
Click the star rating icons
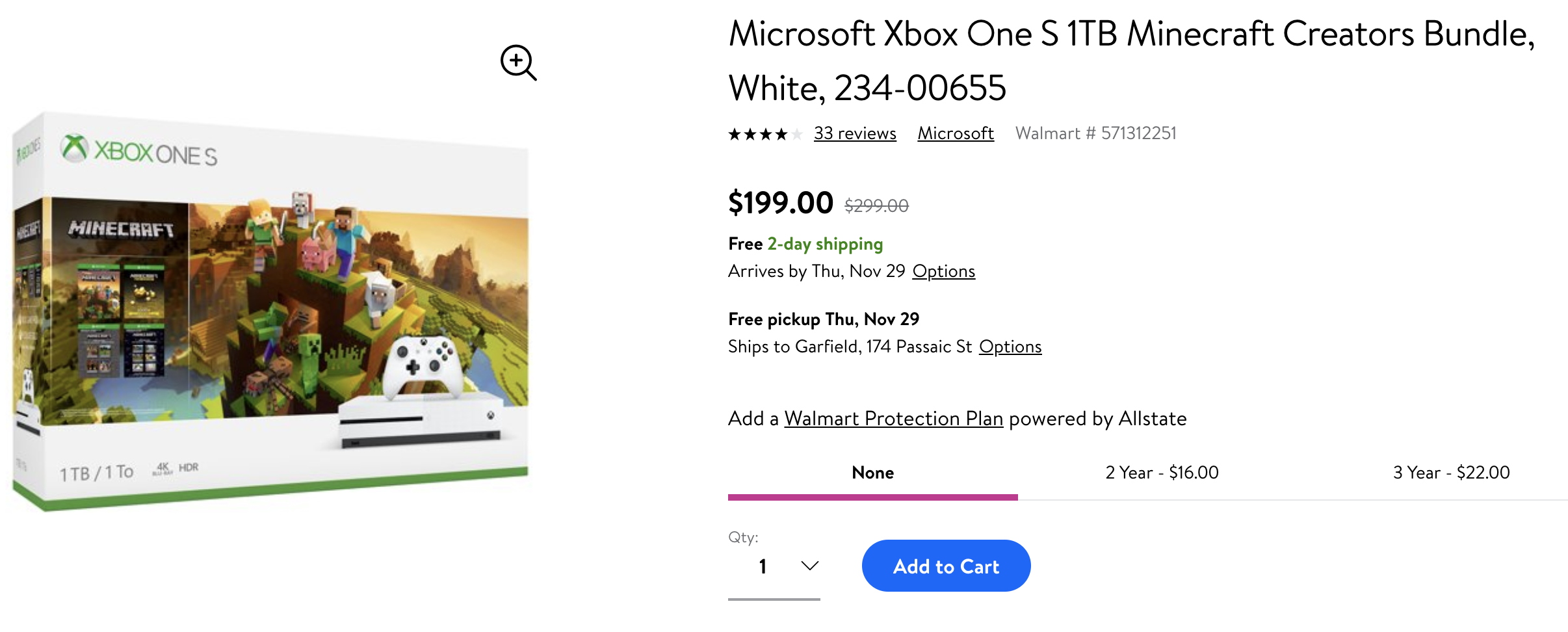tap(764, 135)
